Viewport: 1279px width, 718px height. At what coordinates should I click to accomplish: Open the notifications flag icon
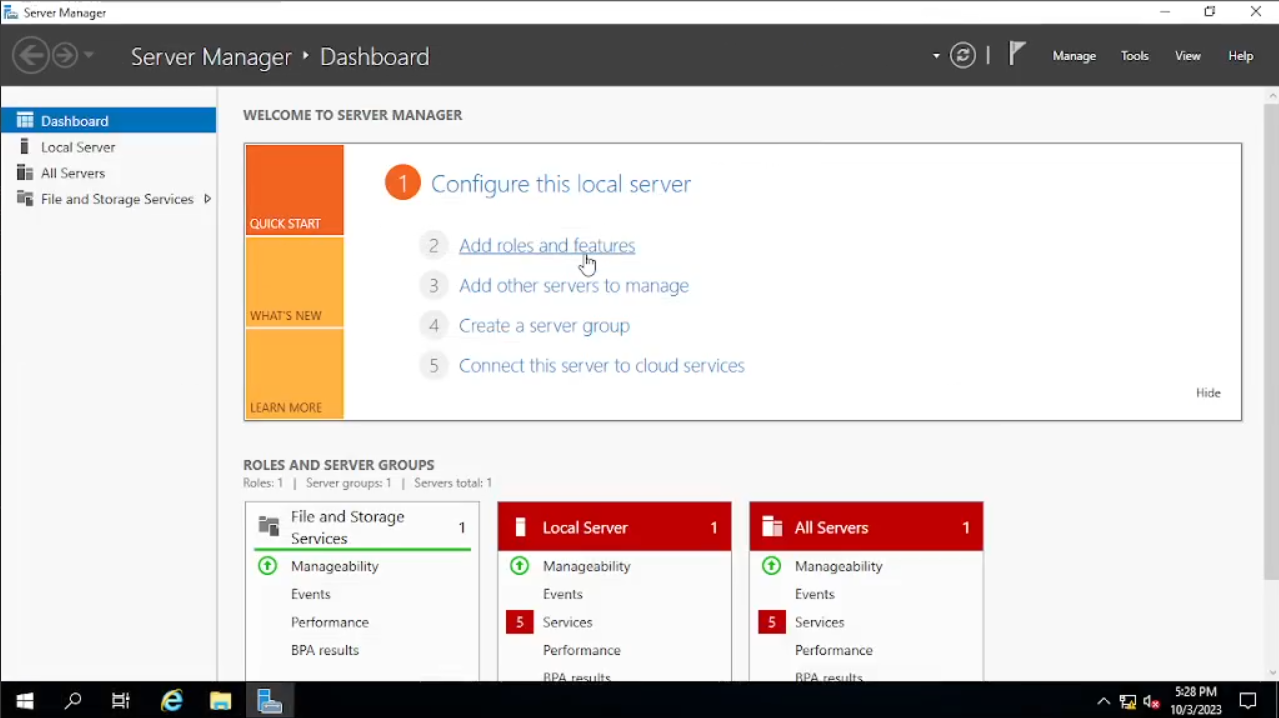1016,55
